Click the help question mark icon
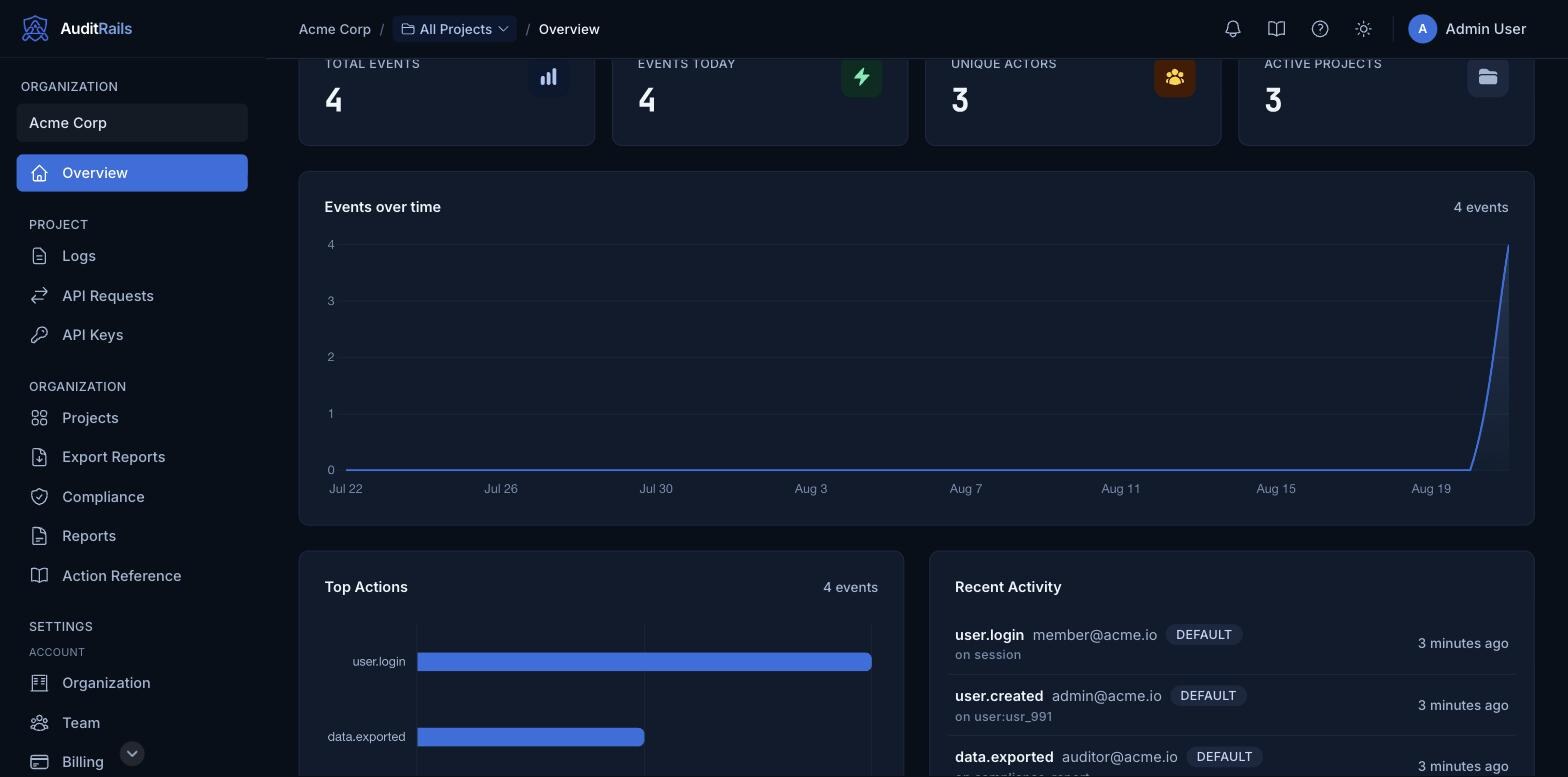This screenshot has height=777, width=1568. [x=1320, y=29]
